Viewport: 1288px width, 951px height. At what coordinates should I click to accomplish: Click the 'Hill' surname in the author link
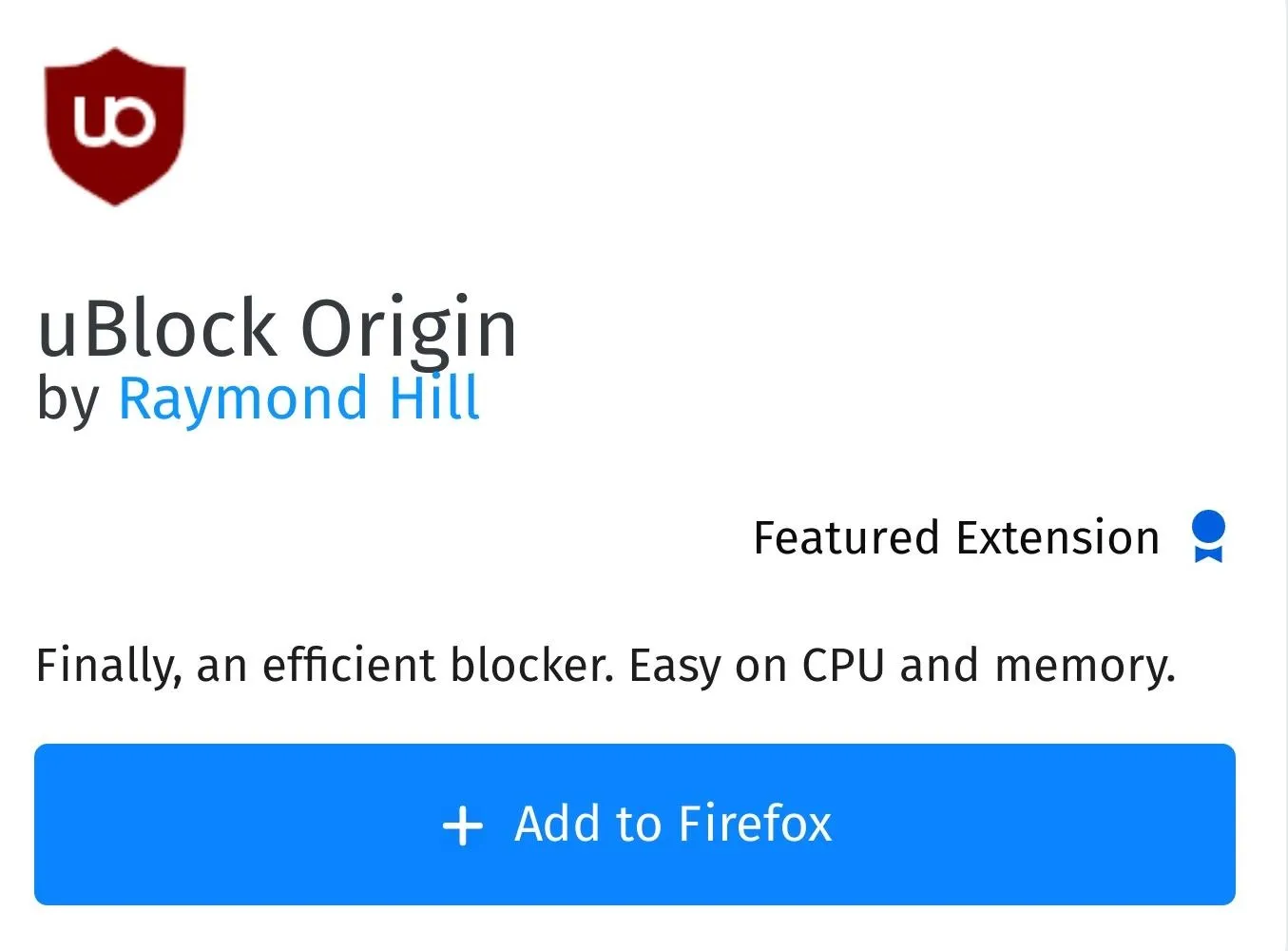(x=434, y=397)
